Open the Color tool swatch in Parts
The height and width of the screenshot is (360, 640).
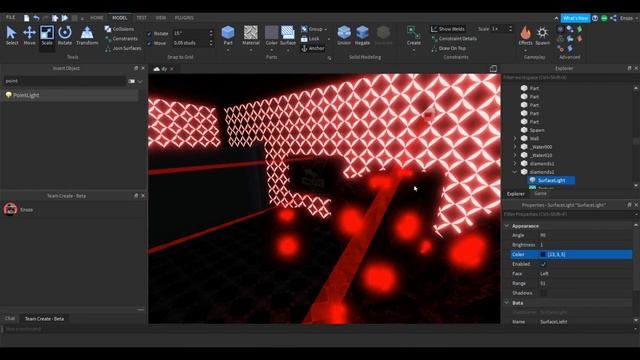(x=271, y=33)
